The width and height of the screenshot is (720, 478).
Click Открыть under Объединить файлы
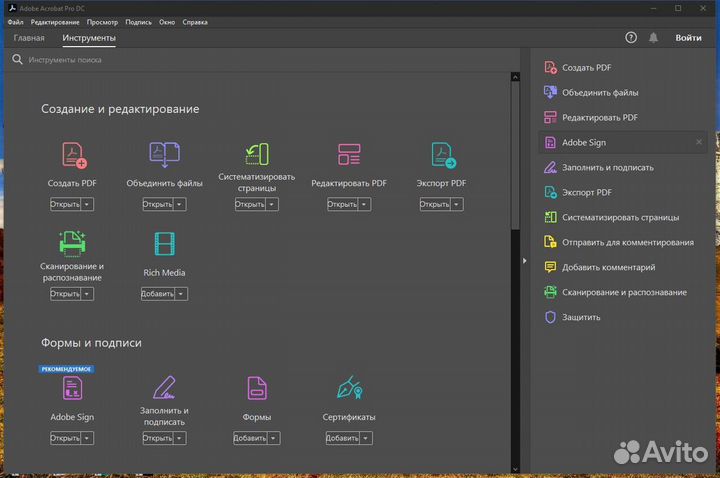158,204
